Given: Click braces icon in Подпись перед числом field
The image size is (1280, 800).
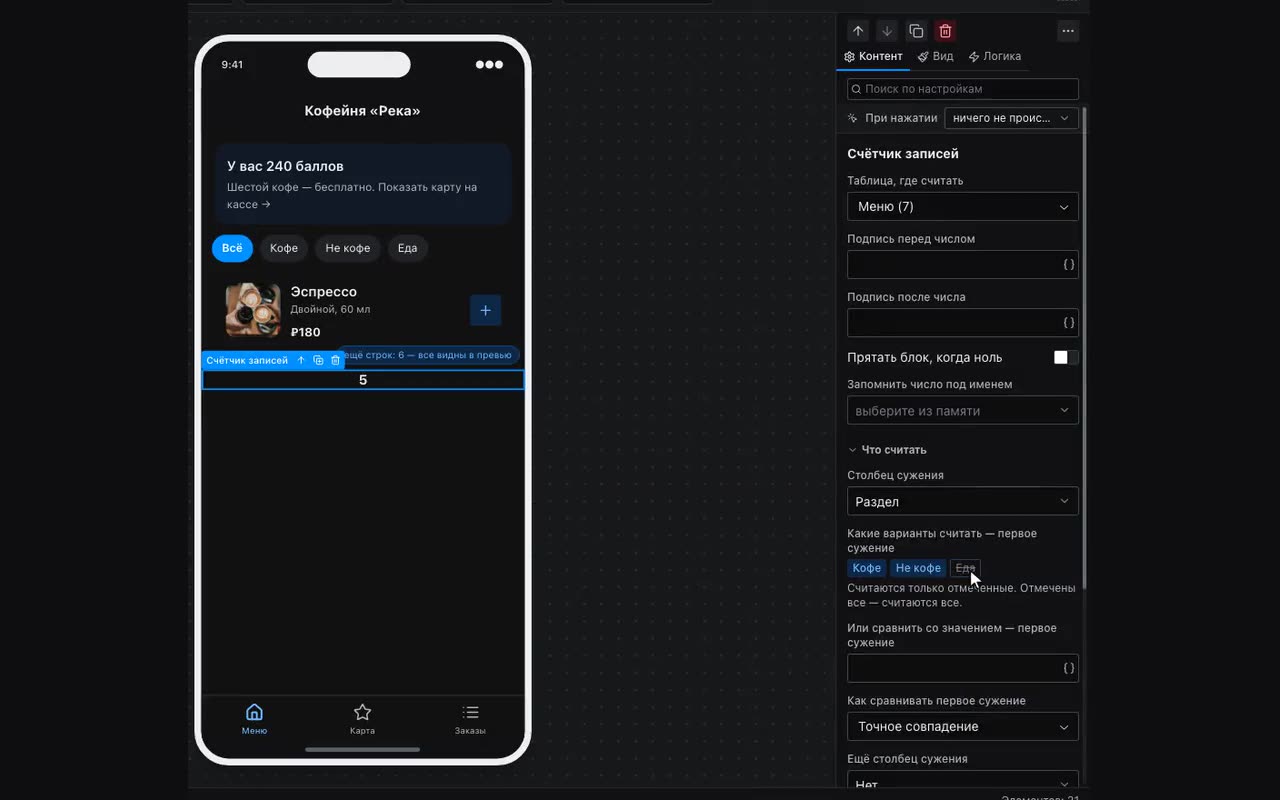Looking at the screenshot, I should coord(1068,265).
